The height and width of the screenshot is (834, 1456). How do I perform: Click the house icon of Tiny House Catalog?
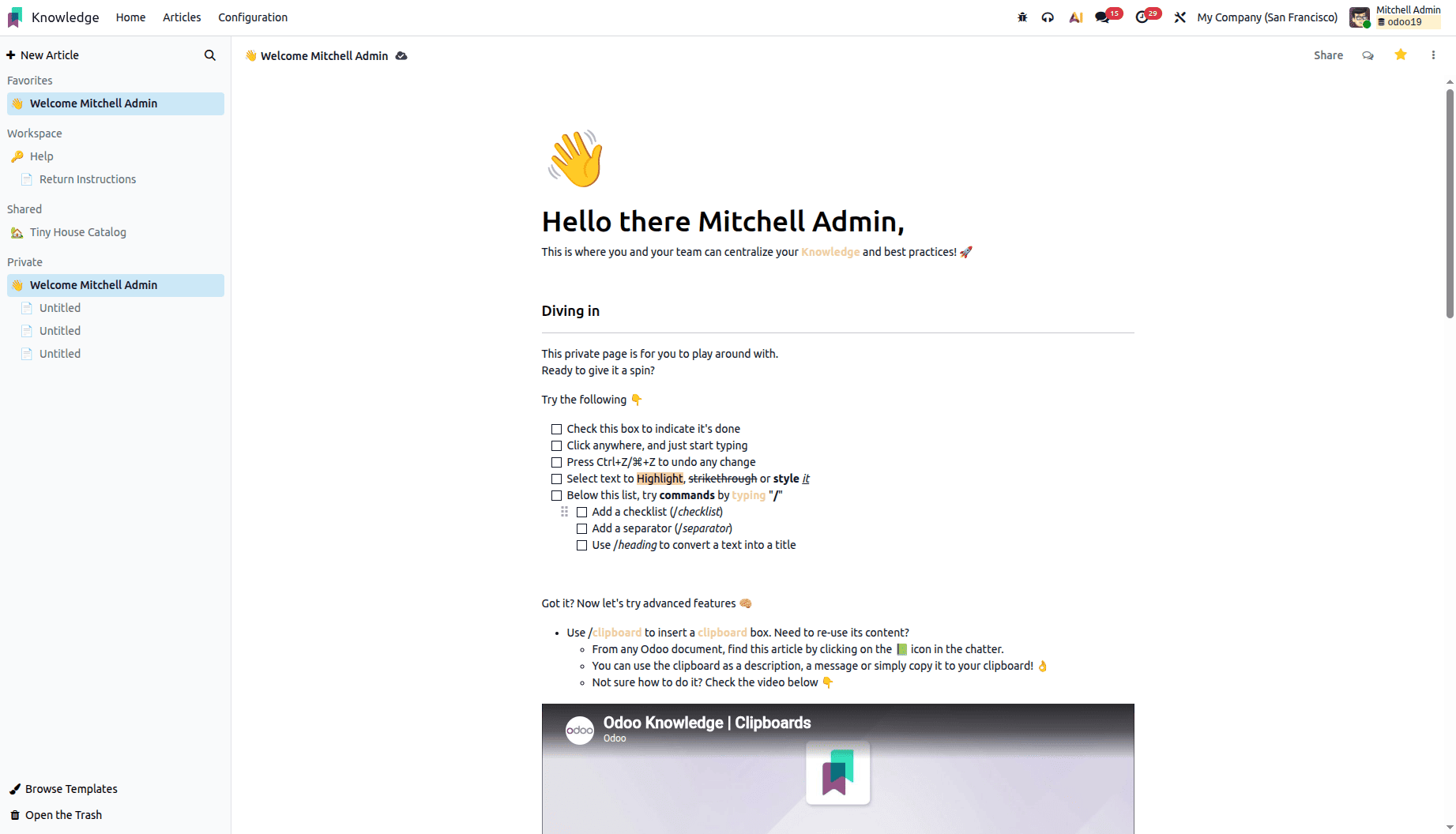tap(17, 232)
